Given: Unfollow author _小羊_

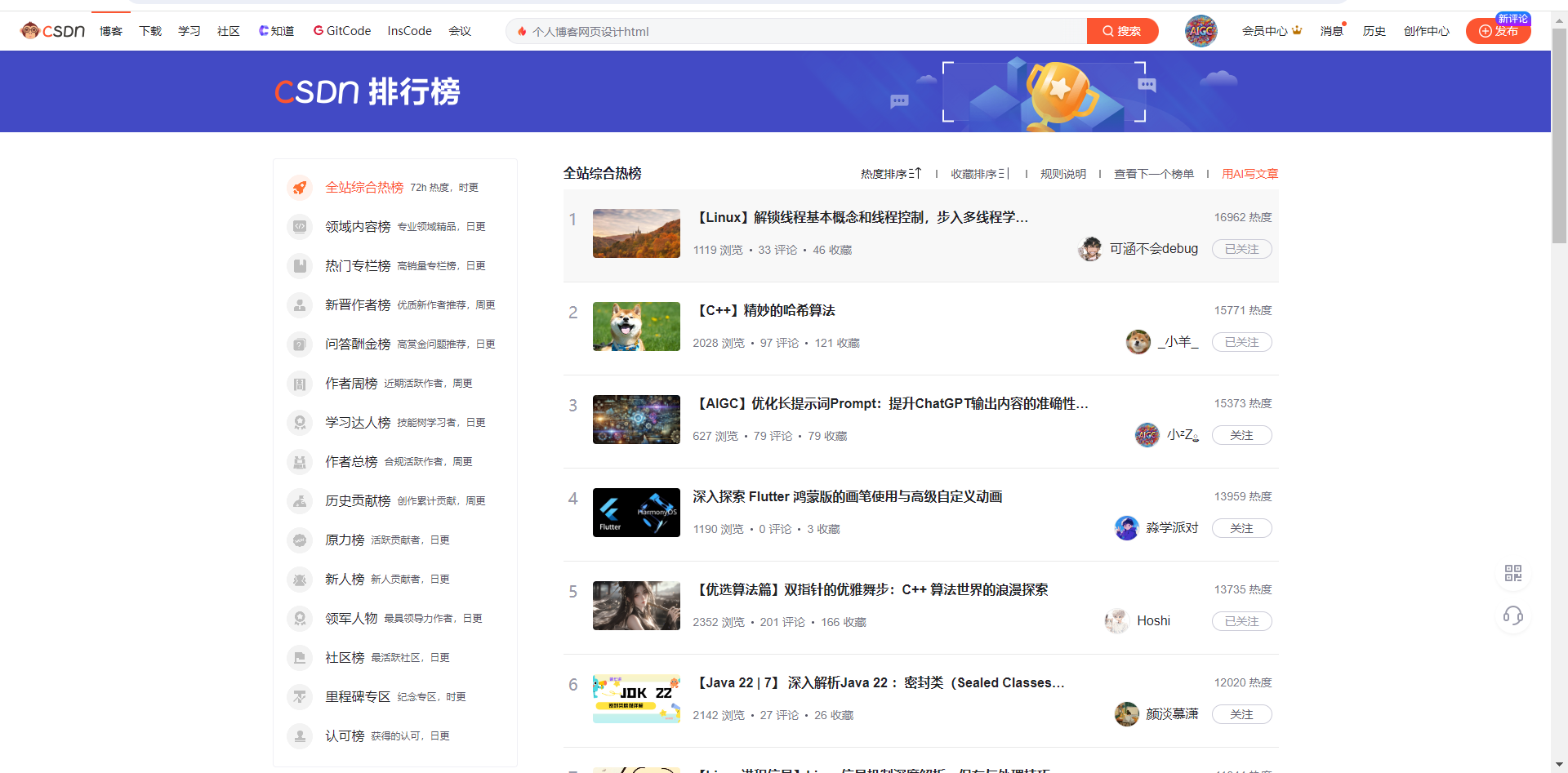Looking at the screenshot, I should pyautogui.click(x=1241, y=342).
